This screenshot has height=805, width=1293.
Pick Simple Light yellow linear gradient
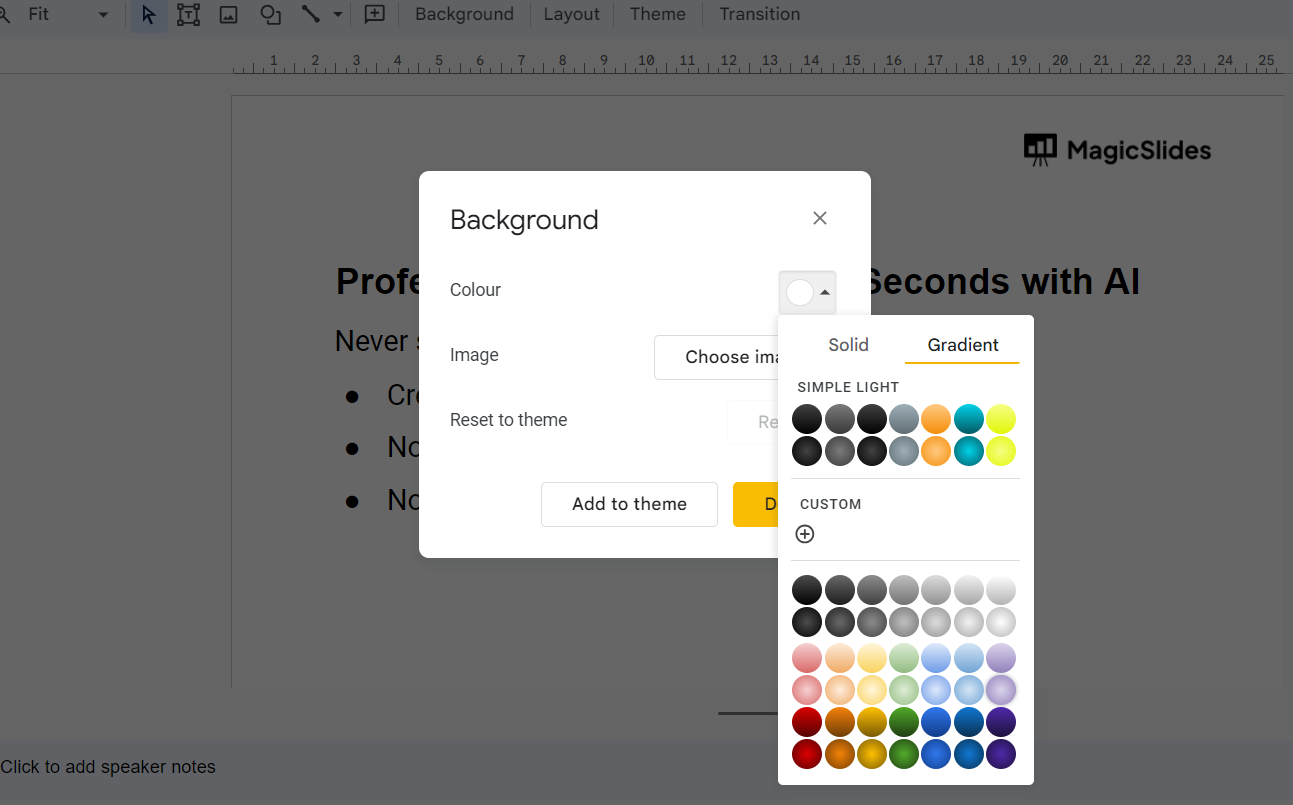pyautogui.click(x=1001, y=419)
